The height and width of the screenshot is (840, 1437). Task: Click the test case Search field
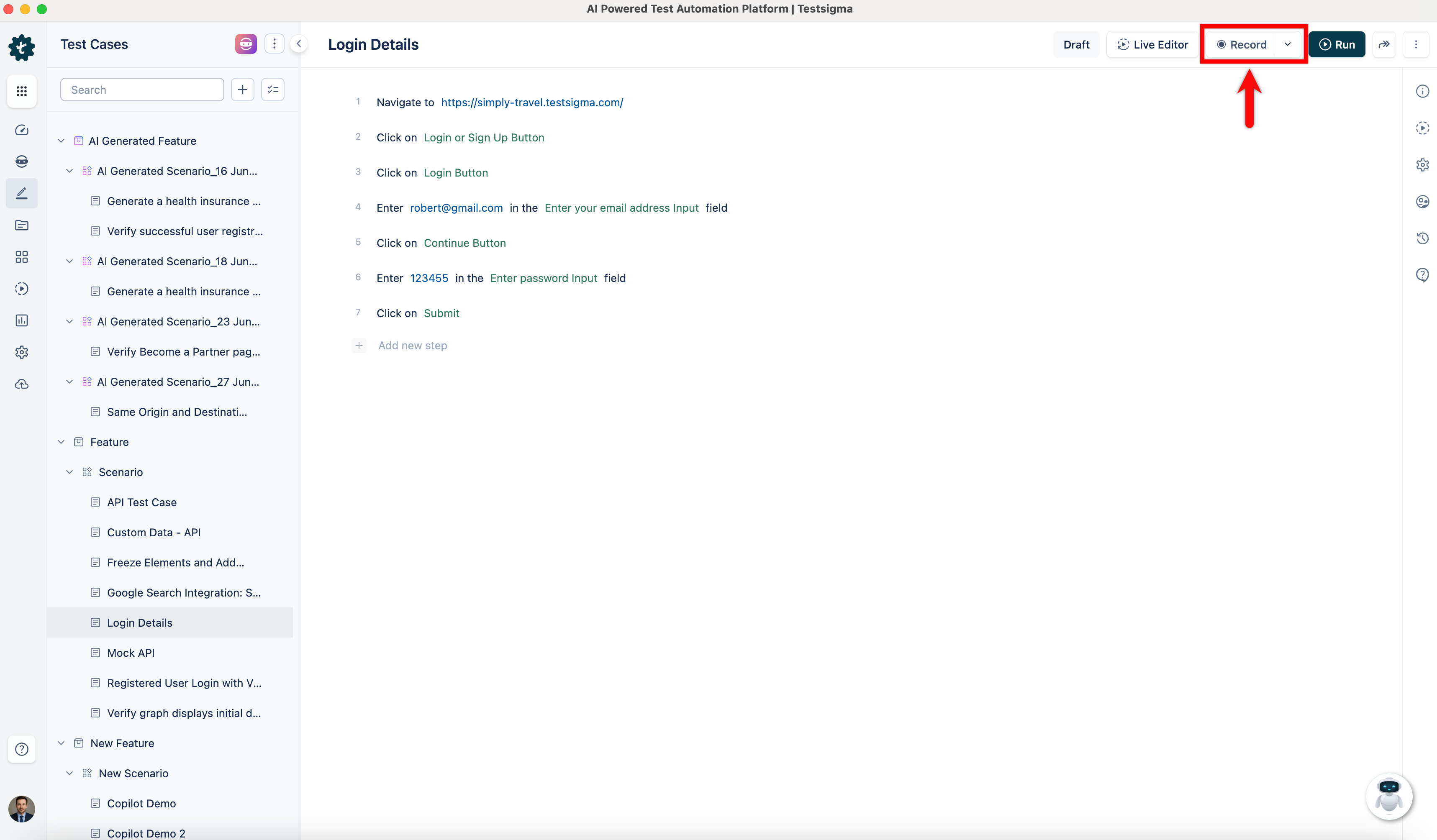click(142, 90)
